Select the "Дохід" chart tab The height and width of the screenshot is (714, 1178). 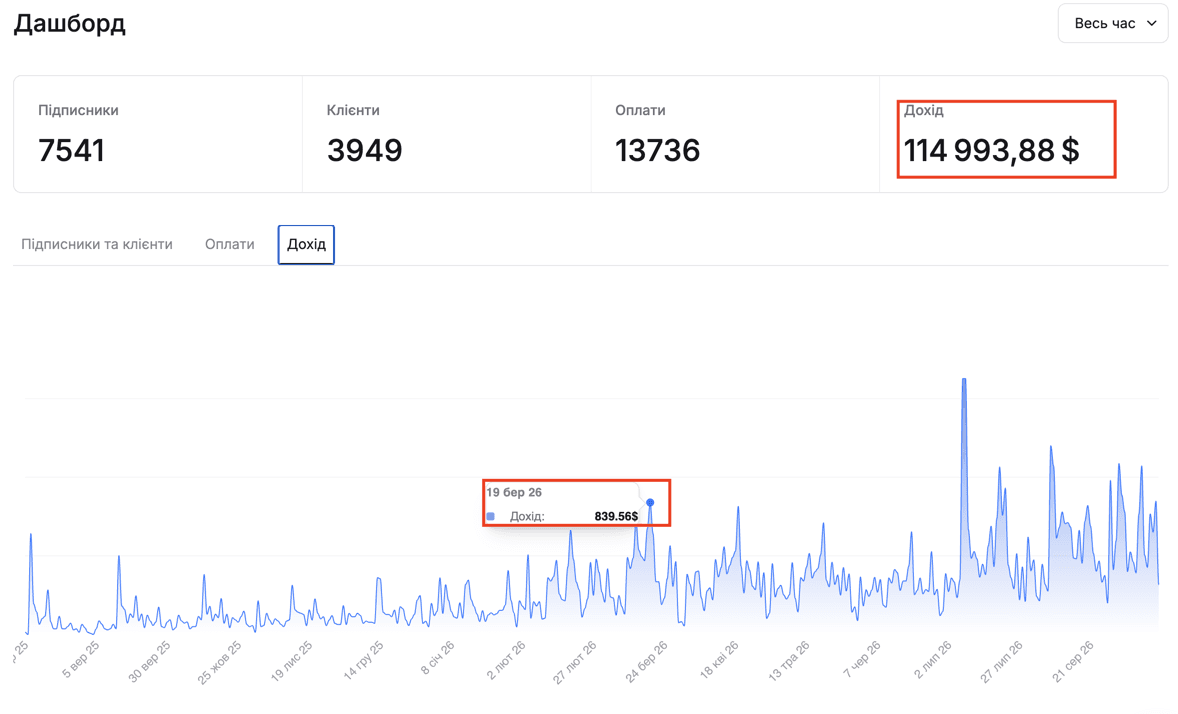(x=307, y=244)
